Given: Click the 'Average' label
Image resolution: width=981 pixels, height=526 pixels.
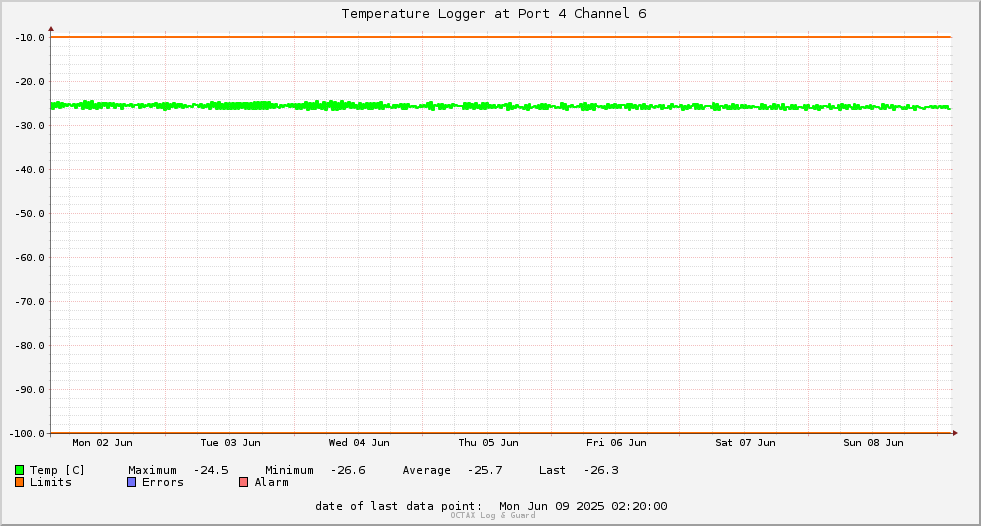Looking at the screenshot, I should point(427,470).
